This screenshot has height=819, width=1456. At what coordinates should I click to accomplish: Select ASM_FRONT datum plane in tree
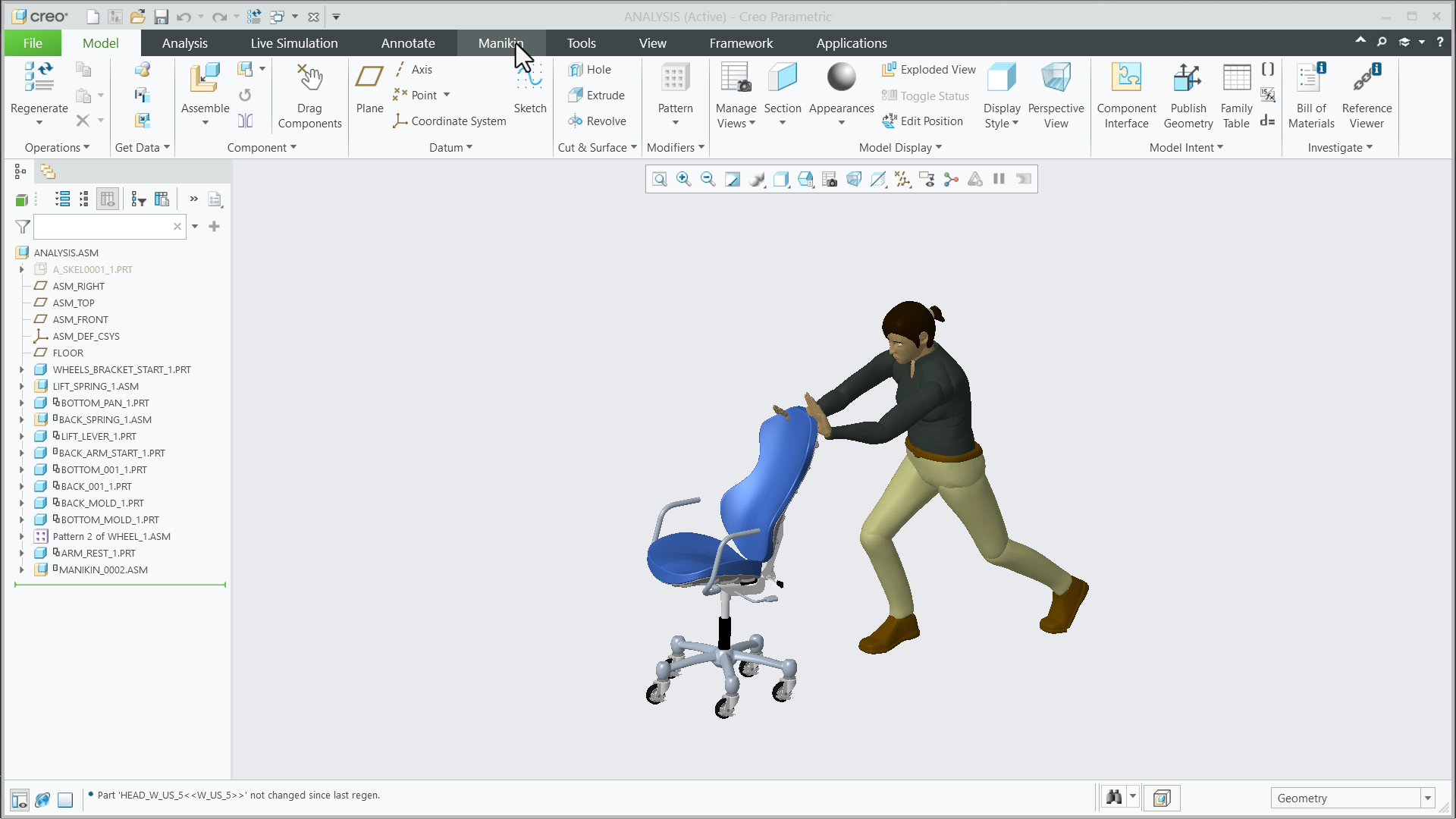[80, 320]
